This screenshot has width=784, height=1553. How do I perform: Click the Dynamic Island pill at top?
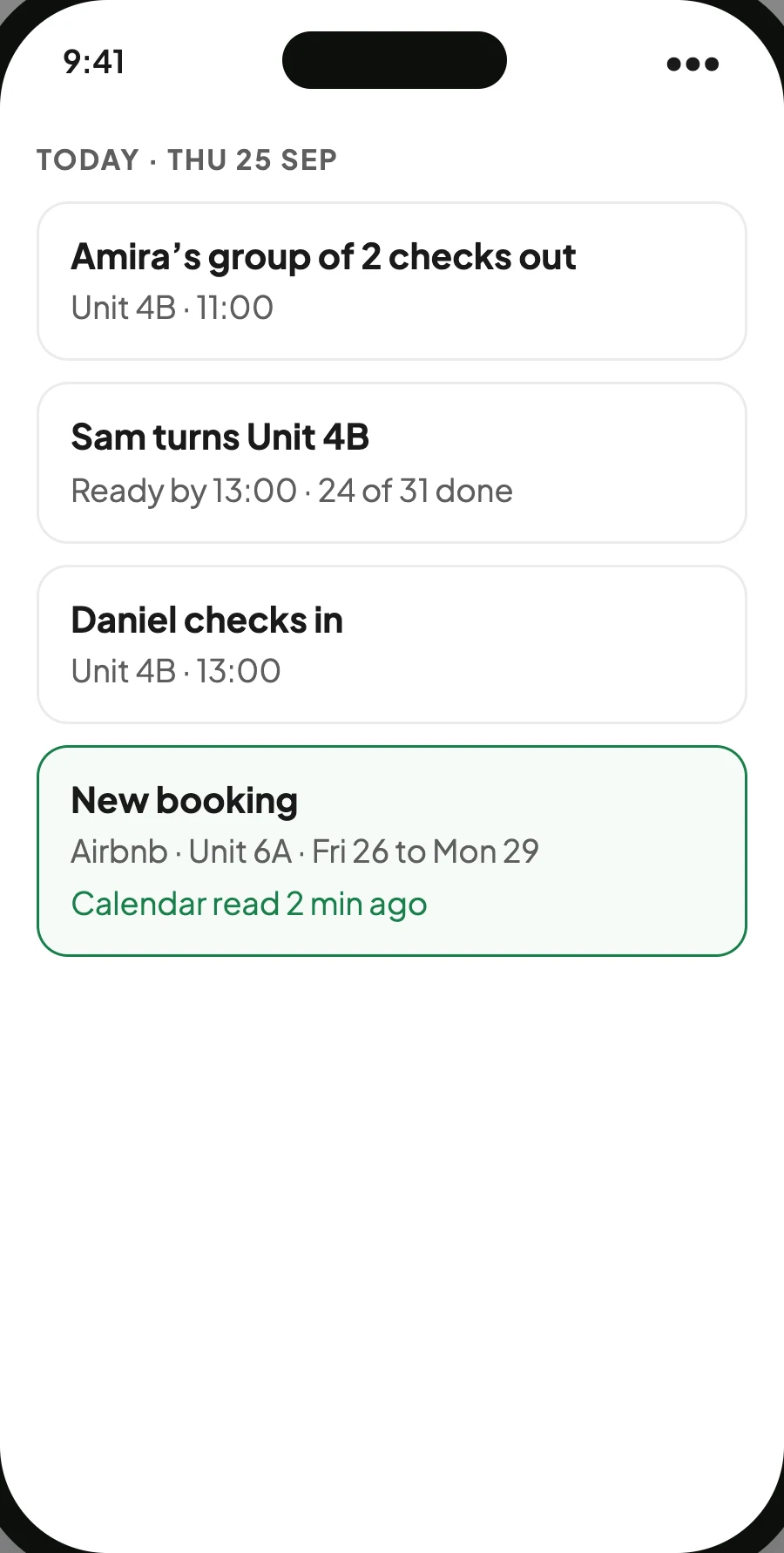[x=395, y=60]
